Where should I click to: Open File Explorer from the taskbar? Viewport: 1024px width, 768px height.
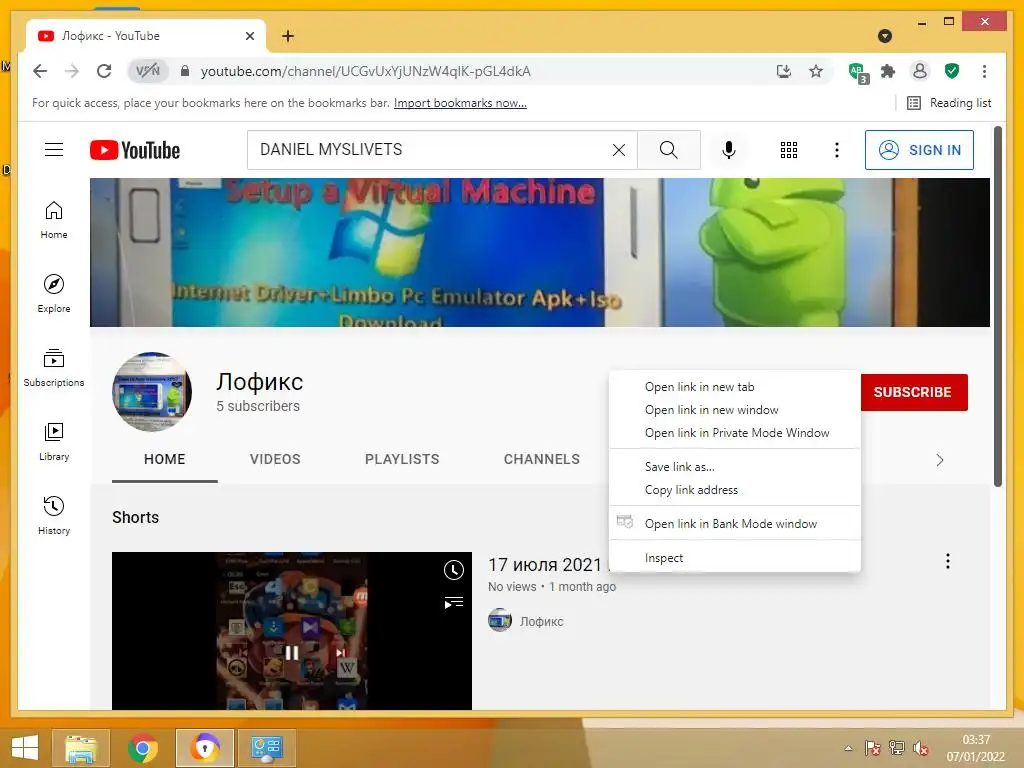click(x=81, y=748)
